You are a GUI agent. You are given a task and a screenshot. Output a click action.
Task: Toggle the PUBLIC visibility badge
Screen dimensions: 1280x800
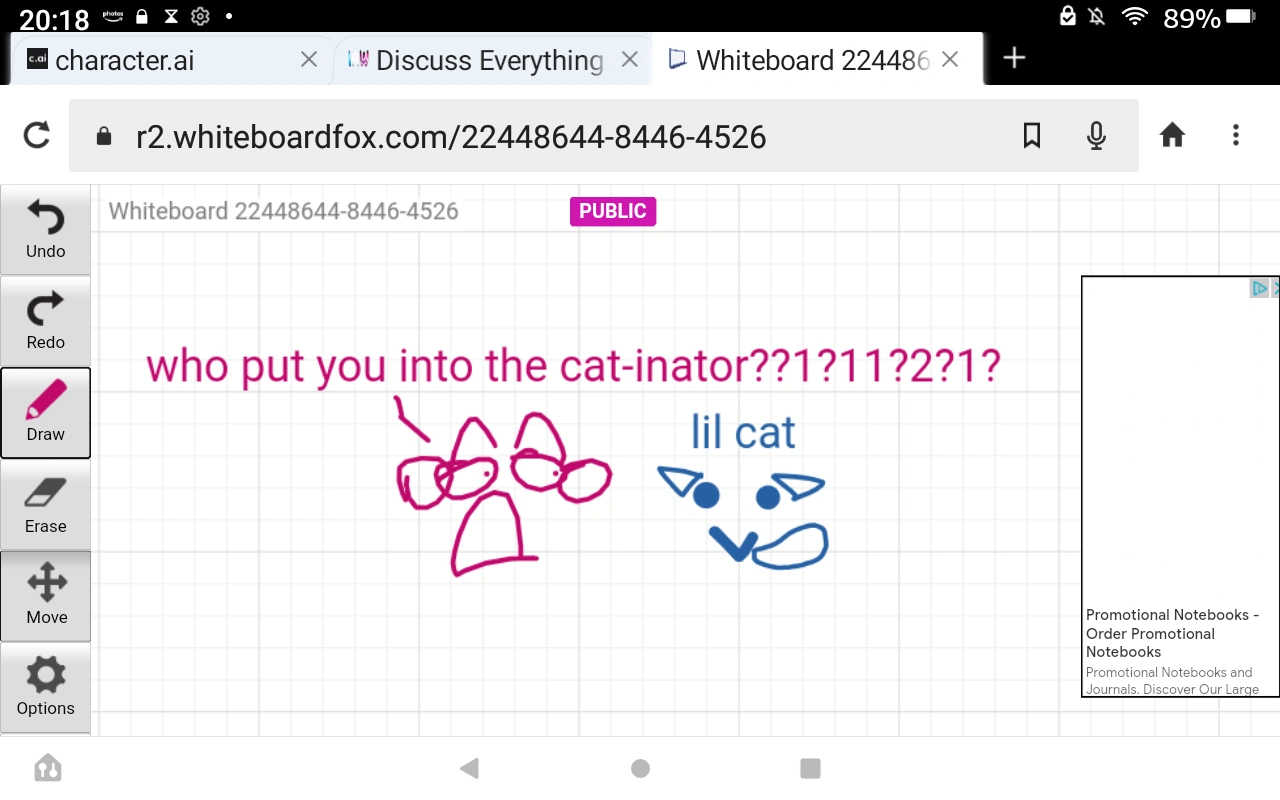(x=612, y=211)
